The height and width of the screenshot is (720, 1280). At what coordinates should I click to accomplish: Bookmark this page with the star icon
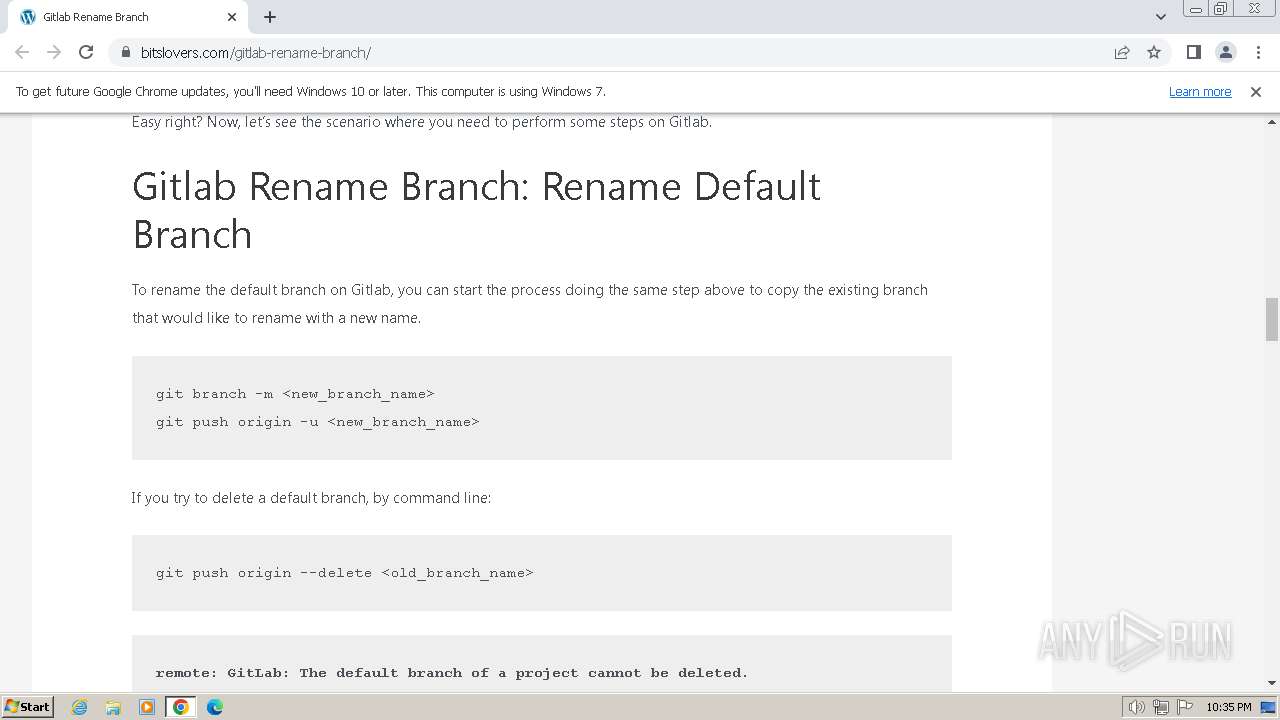[x=1154, y=52]
